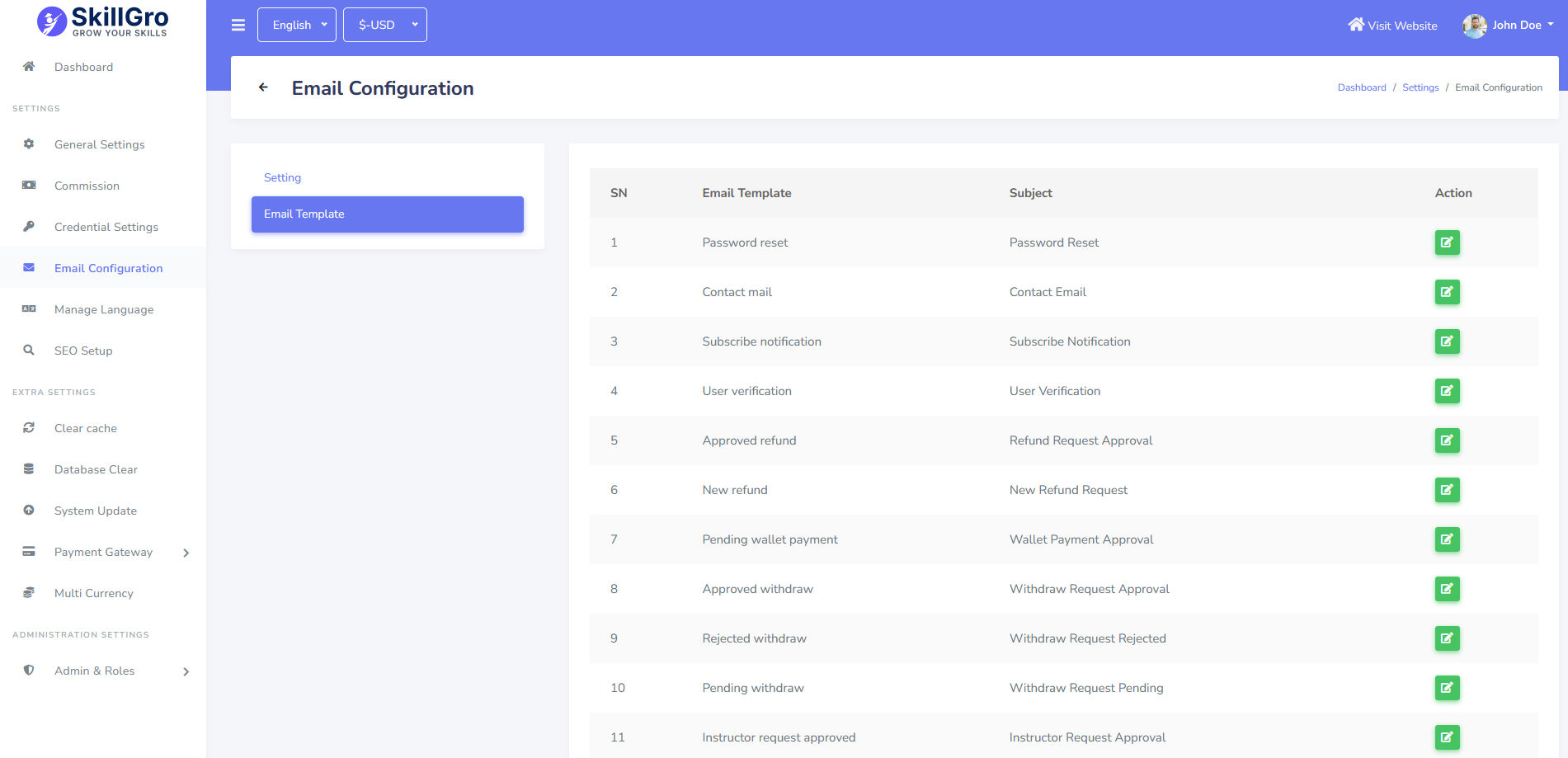Viewport: 1568px width, 758px height.
Task: Click the 'Instructor Request Approval' subject cell
Action: pyautogui.click(x=1087, y=737)
